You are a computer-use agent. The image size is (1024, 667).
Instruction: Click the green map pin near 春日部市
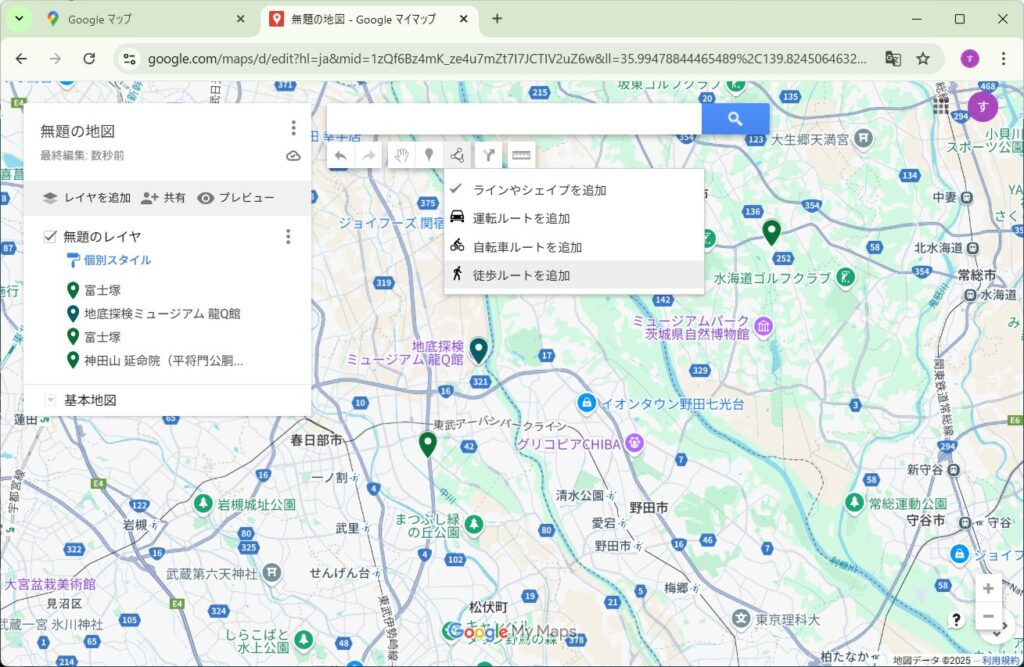[428, 444]
